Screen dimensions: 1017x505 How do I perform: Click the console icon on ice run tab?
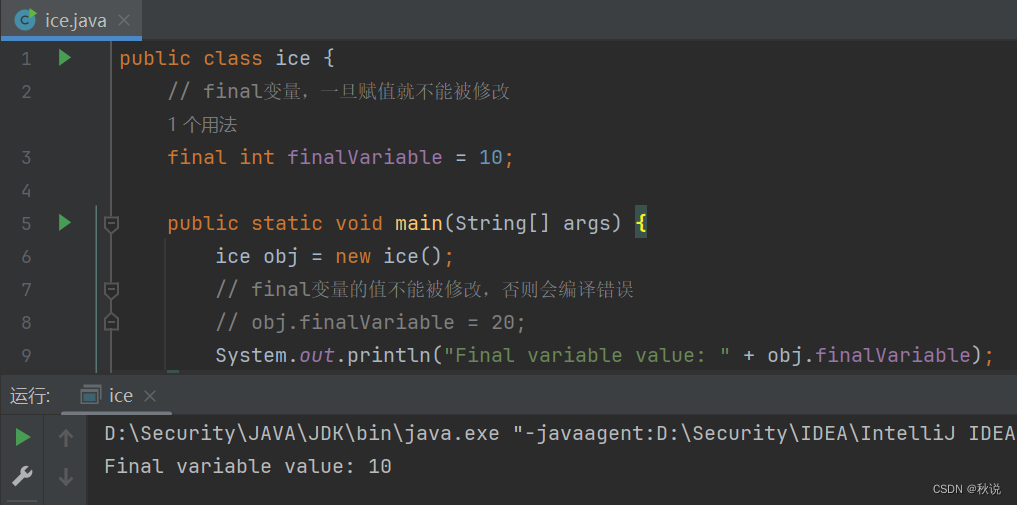(x=90, y=395)
